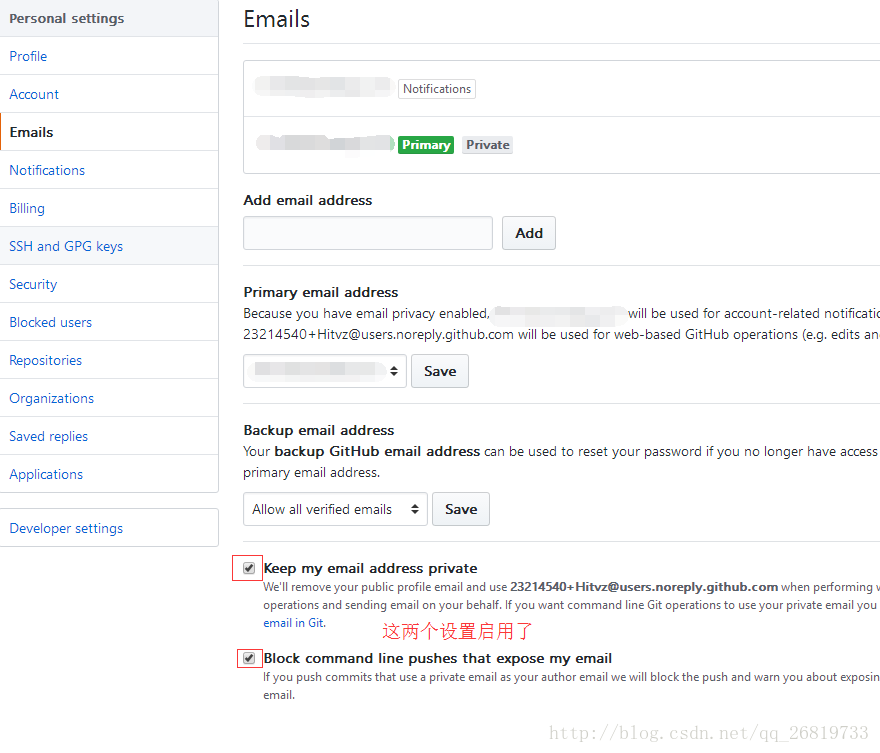Viewport: 880px width, 753px height.
Task: Save the backup email address setting
Action: pyautogui.click(x=461, y=509)
